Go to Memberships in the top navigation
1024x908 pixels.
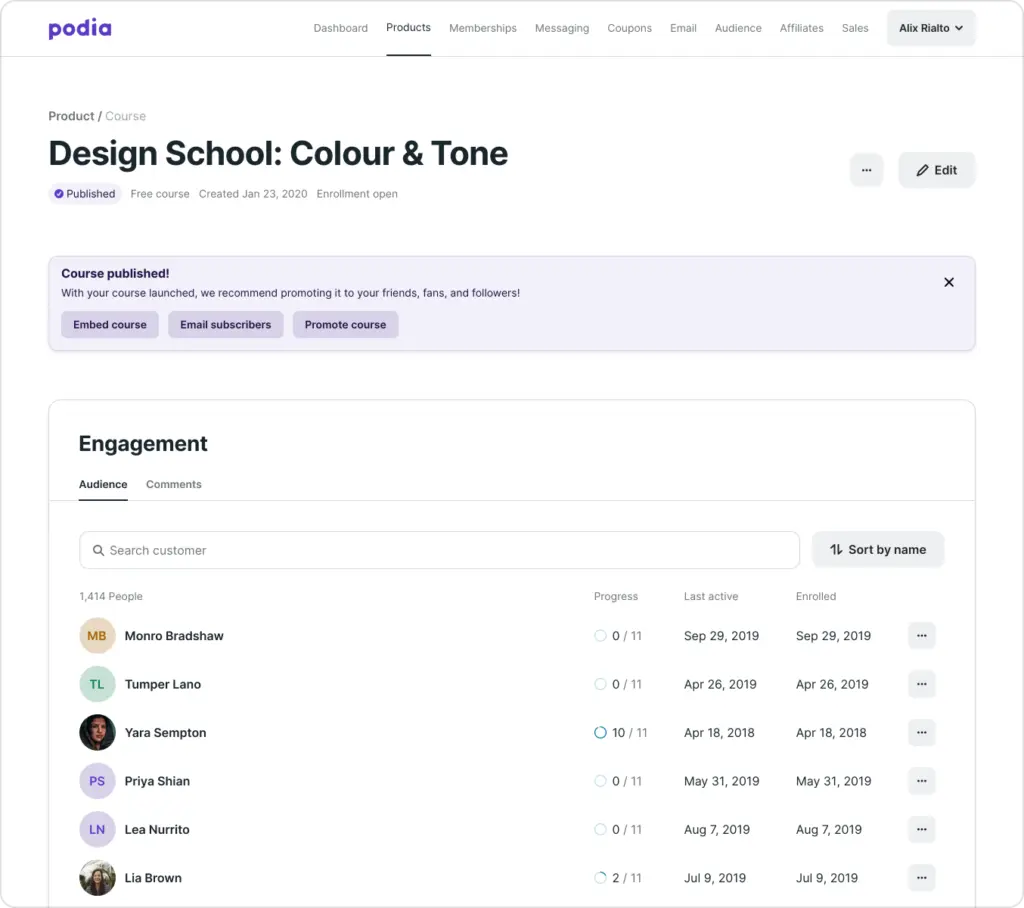tap(482, 28)
